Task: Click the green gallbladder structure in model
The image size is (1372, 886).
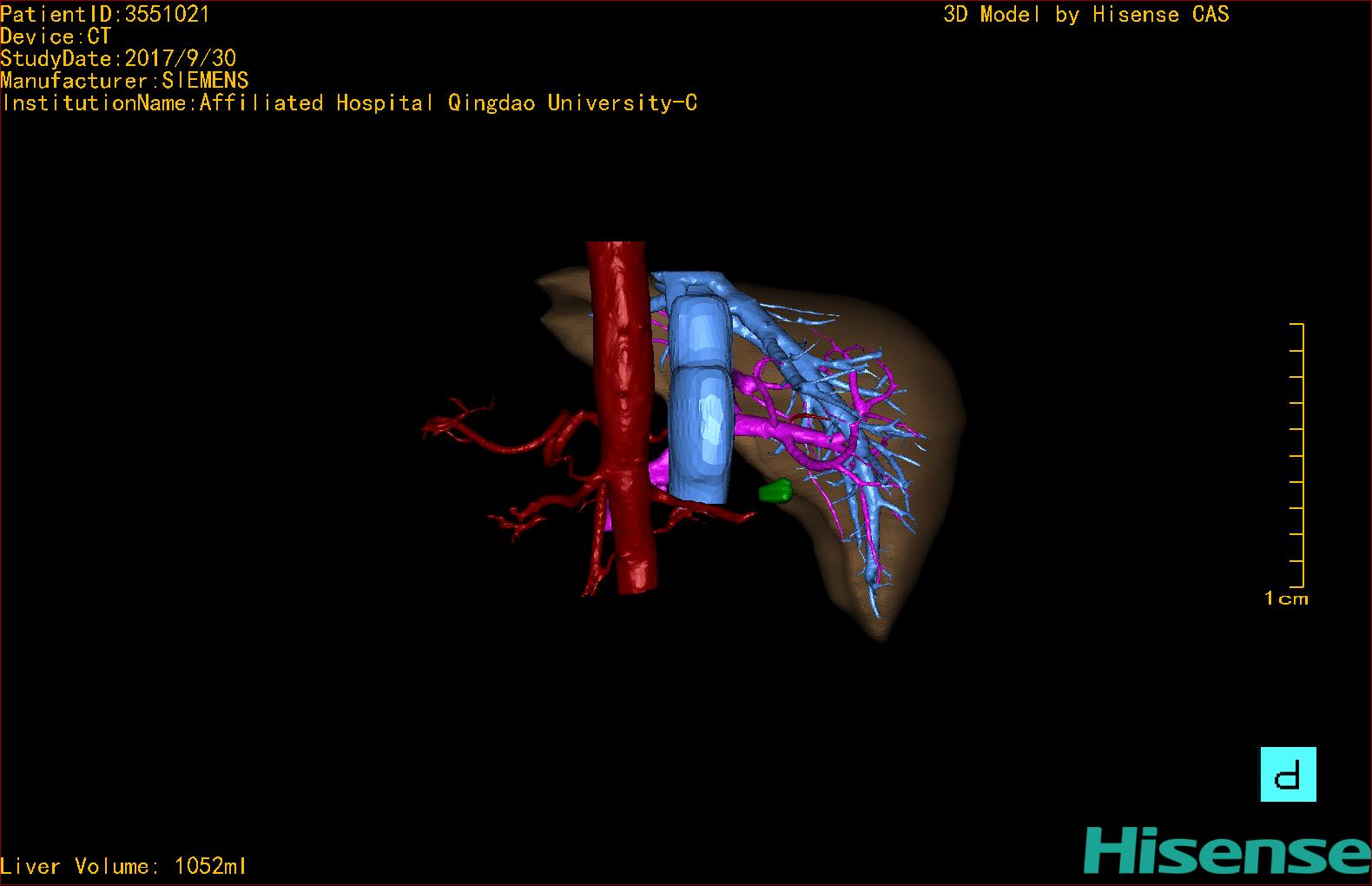Action: (775, 492)
